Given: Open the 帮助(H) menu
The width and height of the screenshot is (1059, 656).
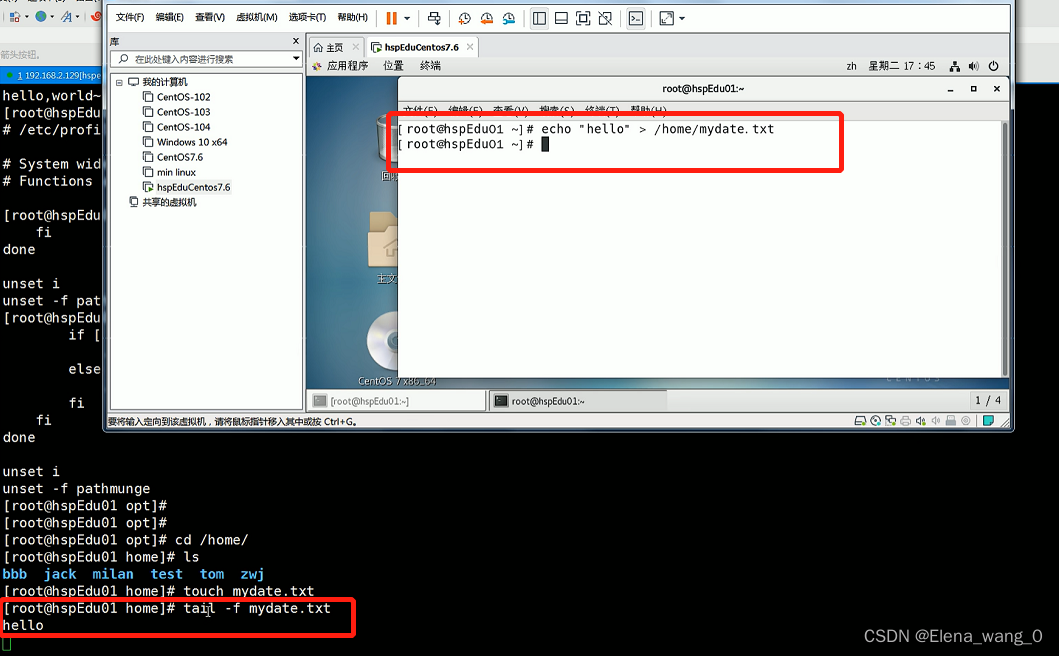Looking at the screenshot, I should click(353, 17).
